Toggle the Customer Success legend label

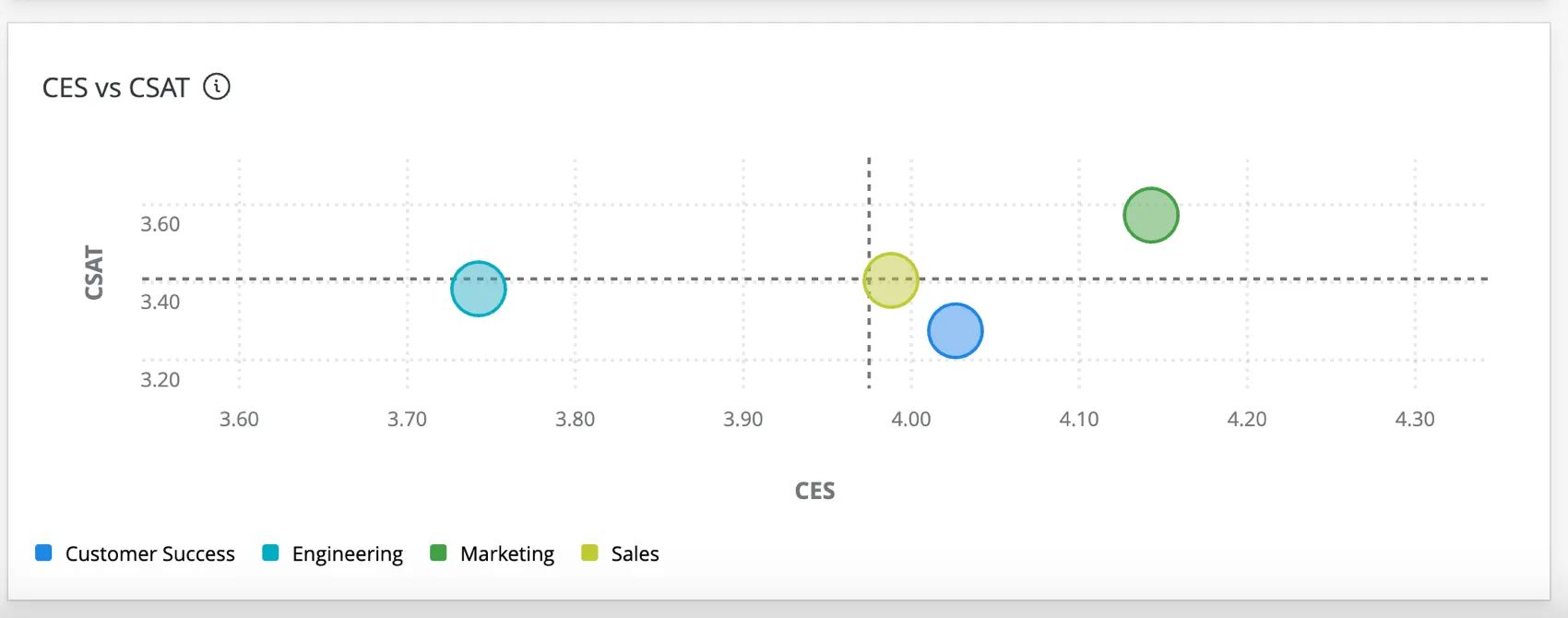click(149, 553)
